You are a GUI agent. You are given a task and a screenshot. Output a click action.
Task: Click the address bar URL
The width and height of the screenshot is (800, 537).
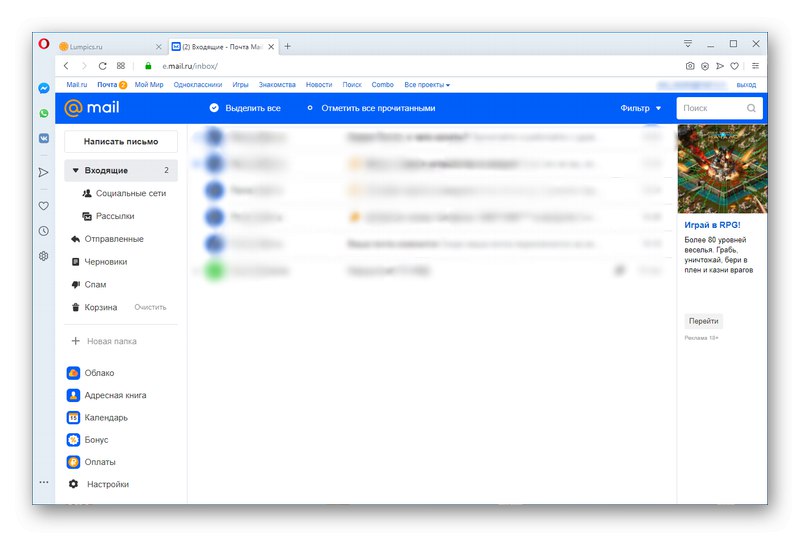click(x=190, y=66)
